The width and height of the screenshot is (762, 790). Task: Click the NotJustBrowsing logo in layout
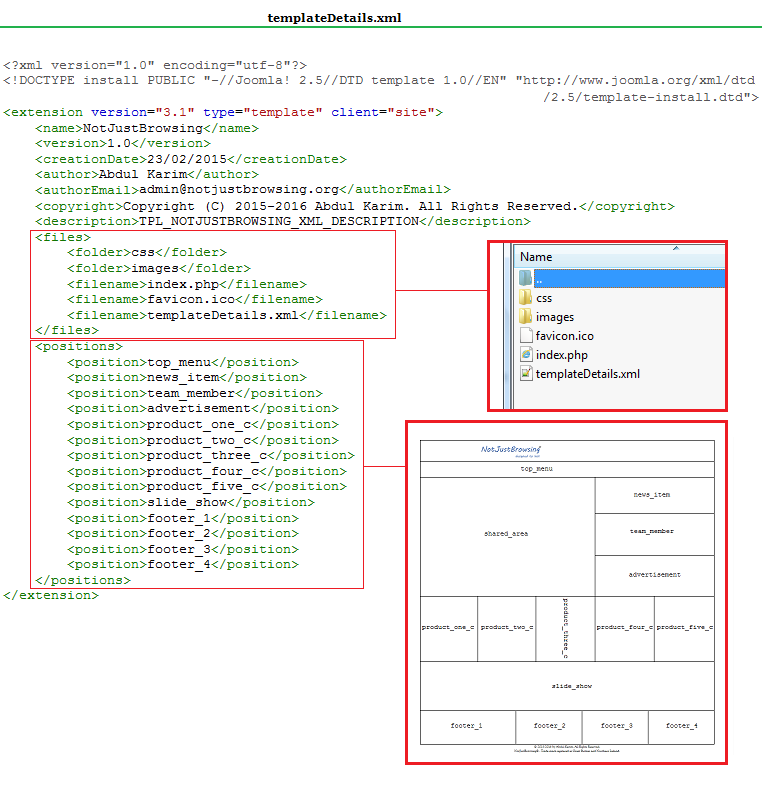[x=511, y=451]
